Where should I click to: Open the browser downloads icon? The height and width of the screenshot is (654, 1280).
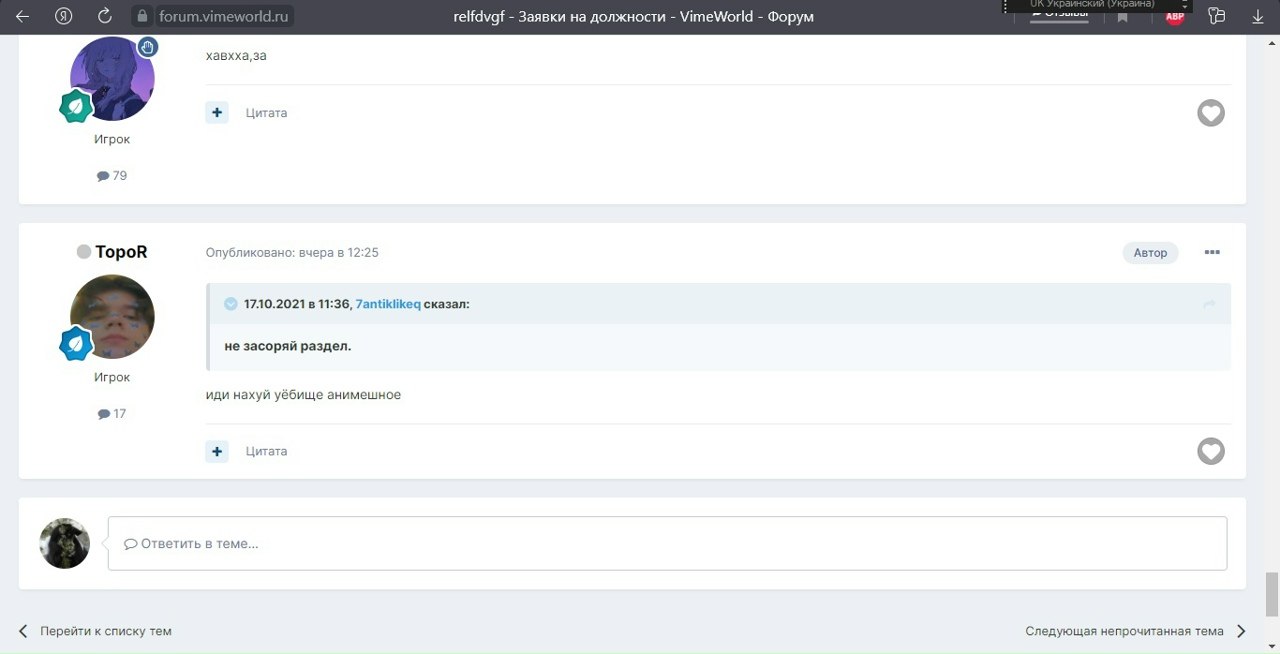pos(1258,17)
